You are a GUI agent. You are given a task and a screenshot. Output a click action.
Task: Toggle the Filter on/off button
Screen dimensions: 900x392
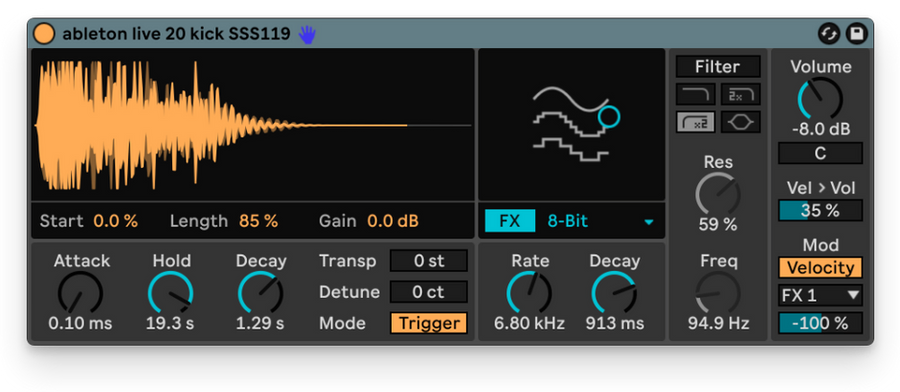tap(718, 67)
